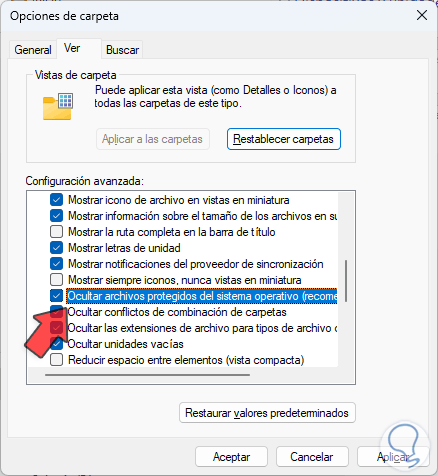Uncheck Ocultar archivos protegidos del sistema operativo
438x476 pixels.
[57, 296]
